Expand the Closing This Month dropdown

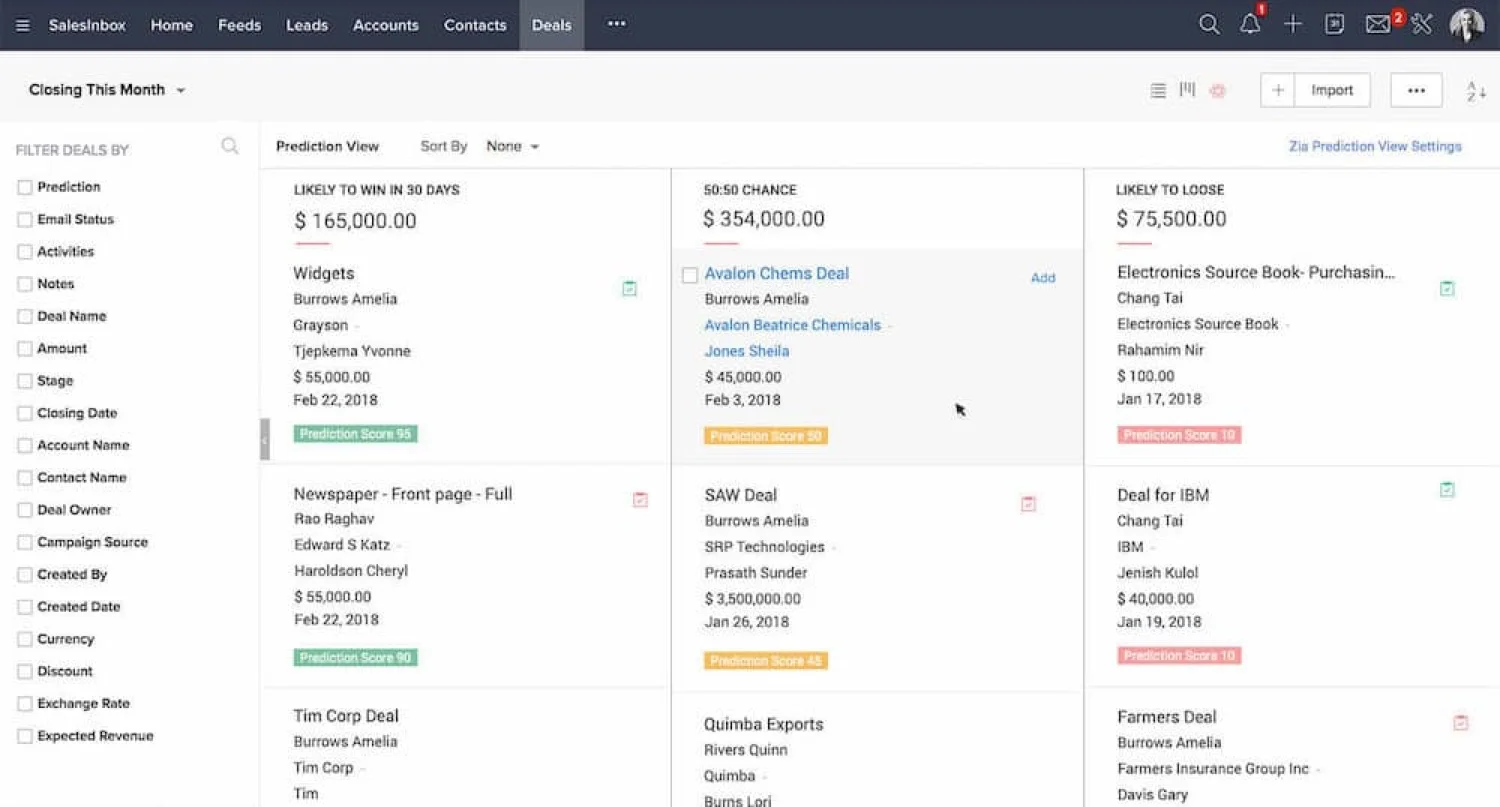[x=107, y=90]
